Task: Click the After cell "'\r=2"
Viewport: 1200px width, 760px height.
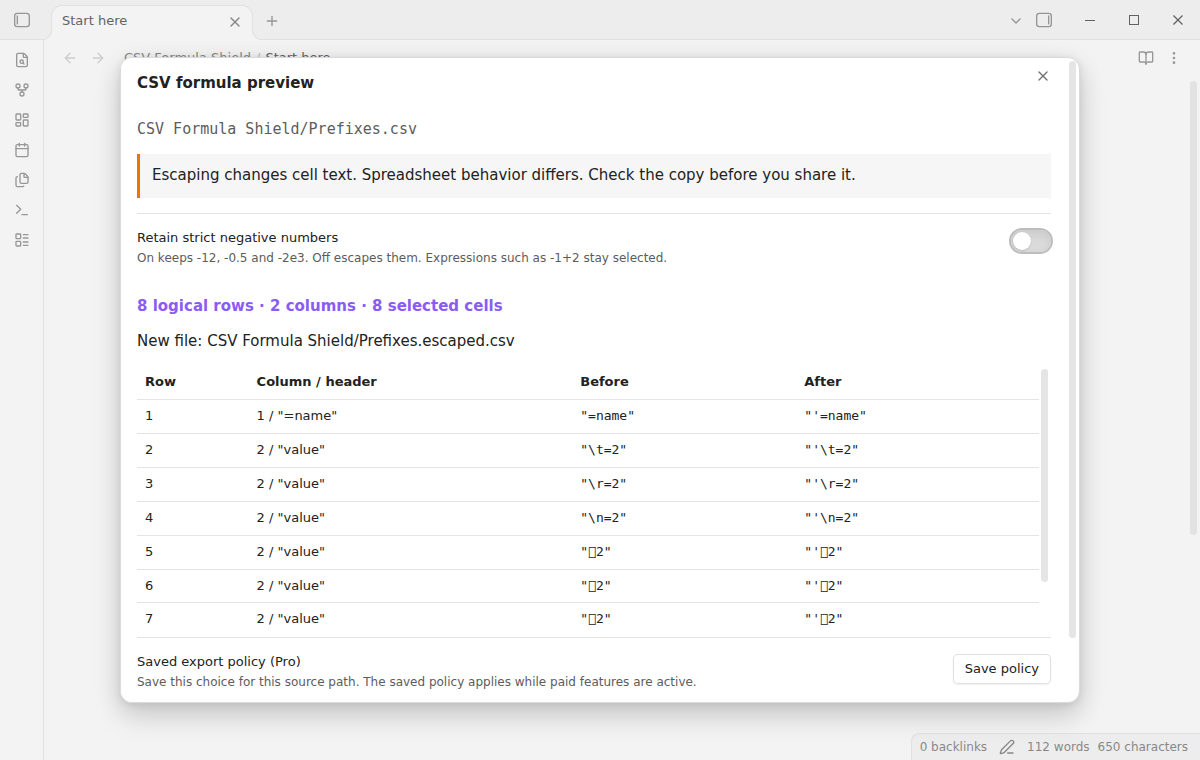Action: [x=832, y=484]
